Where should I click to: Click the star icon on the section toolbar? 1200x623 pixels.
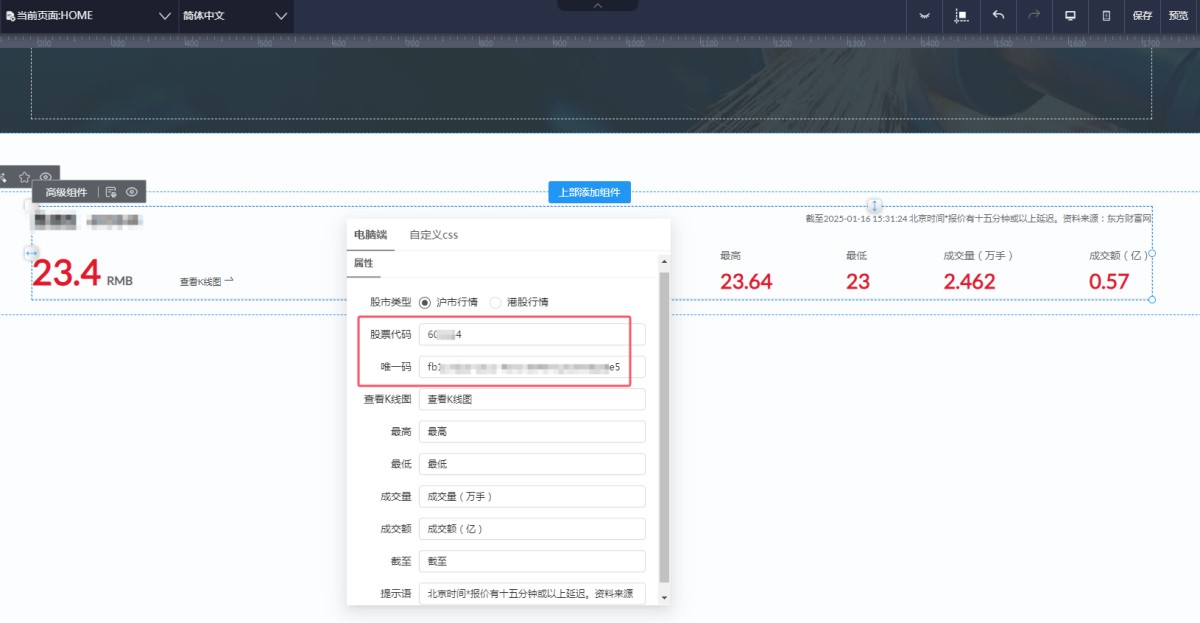pyautogui.click(x=25, y=177)
